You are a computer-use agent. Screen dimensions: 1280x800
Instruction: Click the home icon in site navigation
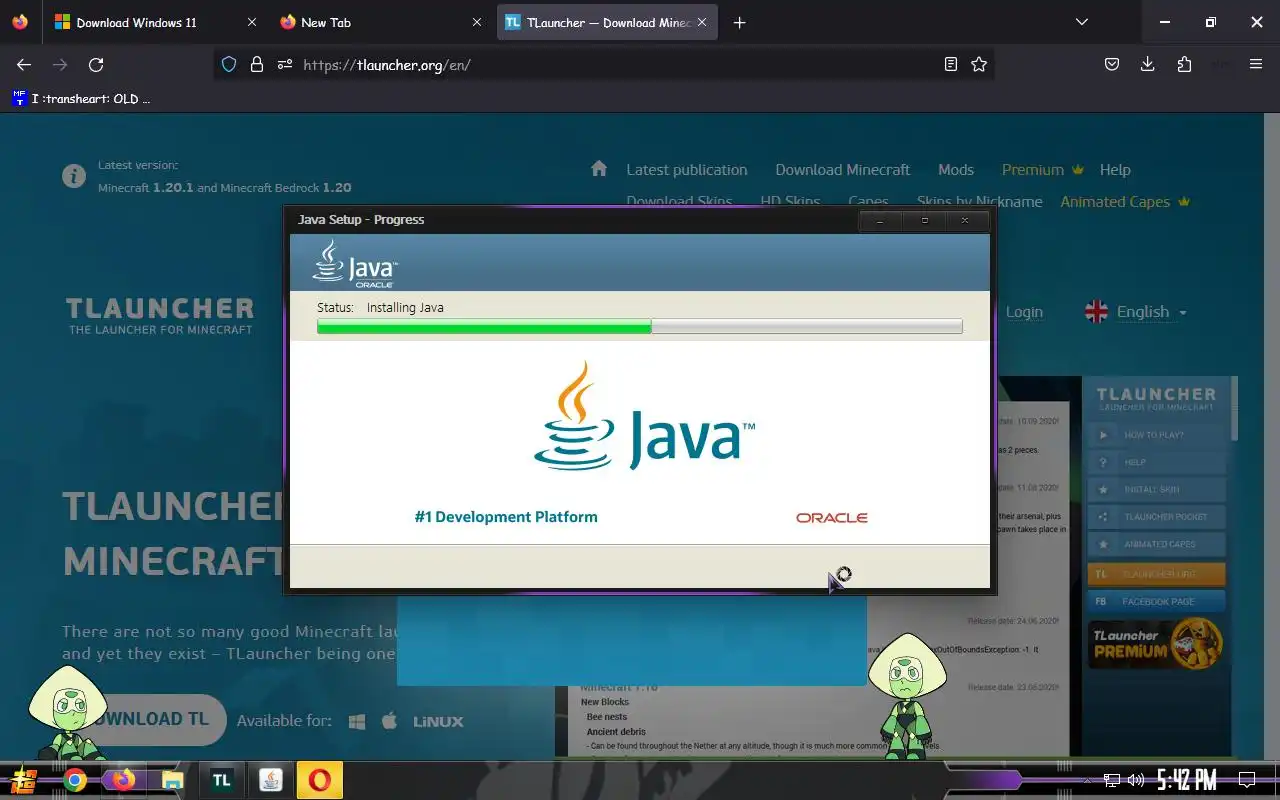click(599, 168)
